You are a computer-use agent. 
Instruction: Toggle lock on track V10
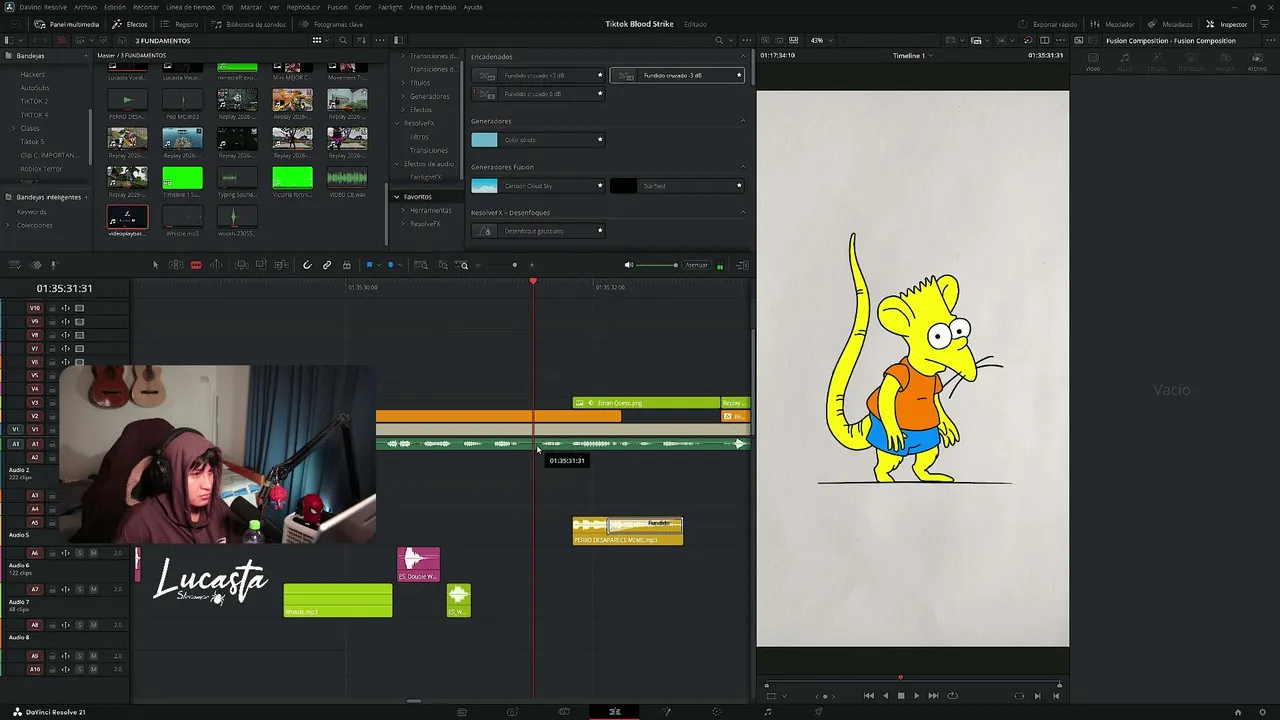[x=52, y=308]
